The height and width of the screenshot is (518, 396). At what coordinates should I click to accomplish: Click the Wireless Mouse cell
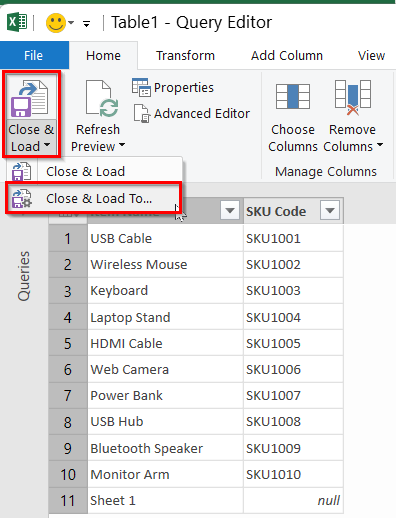point(165,265)
